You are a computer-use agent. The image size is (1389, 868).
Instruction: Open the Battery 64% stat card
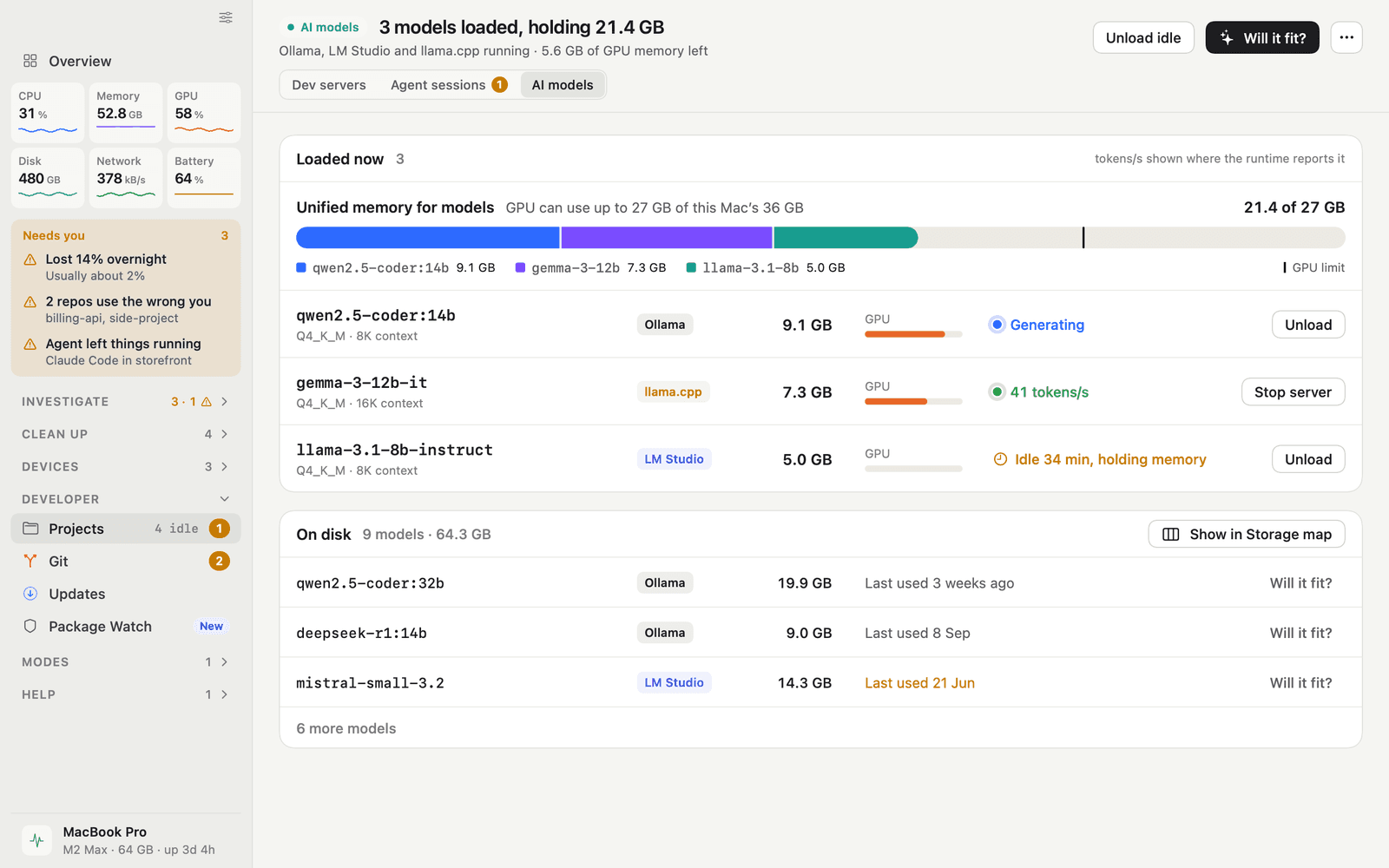[x=203, y=178]
